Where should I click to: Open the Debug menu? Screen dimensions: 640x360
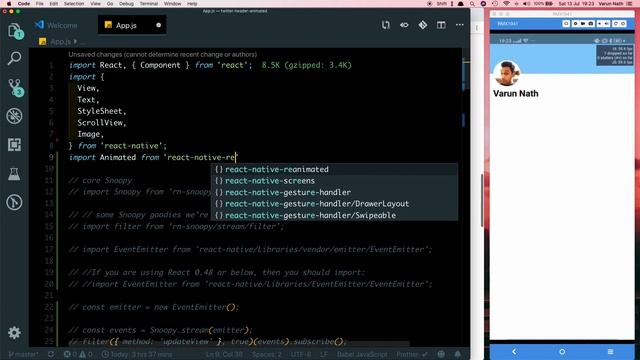[126, 3]
